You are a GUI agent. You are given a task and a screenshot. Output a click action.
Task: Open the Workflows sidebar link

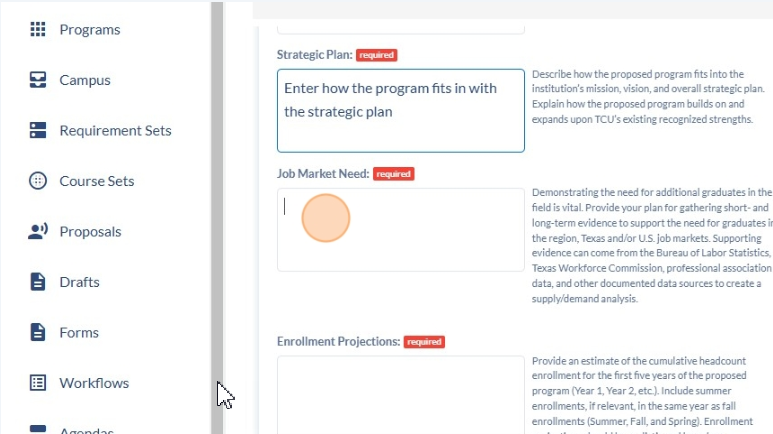click(x=94, y=383)
